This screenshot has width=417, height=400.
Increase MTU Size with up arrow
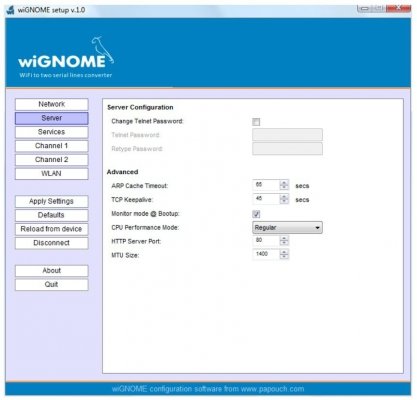pyautogui.click(x=284, y=252)
